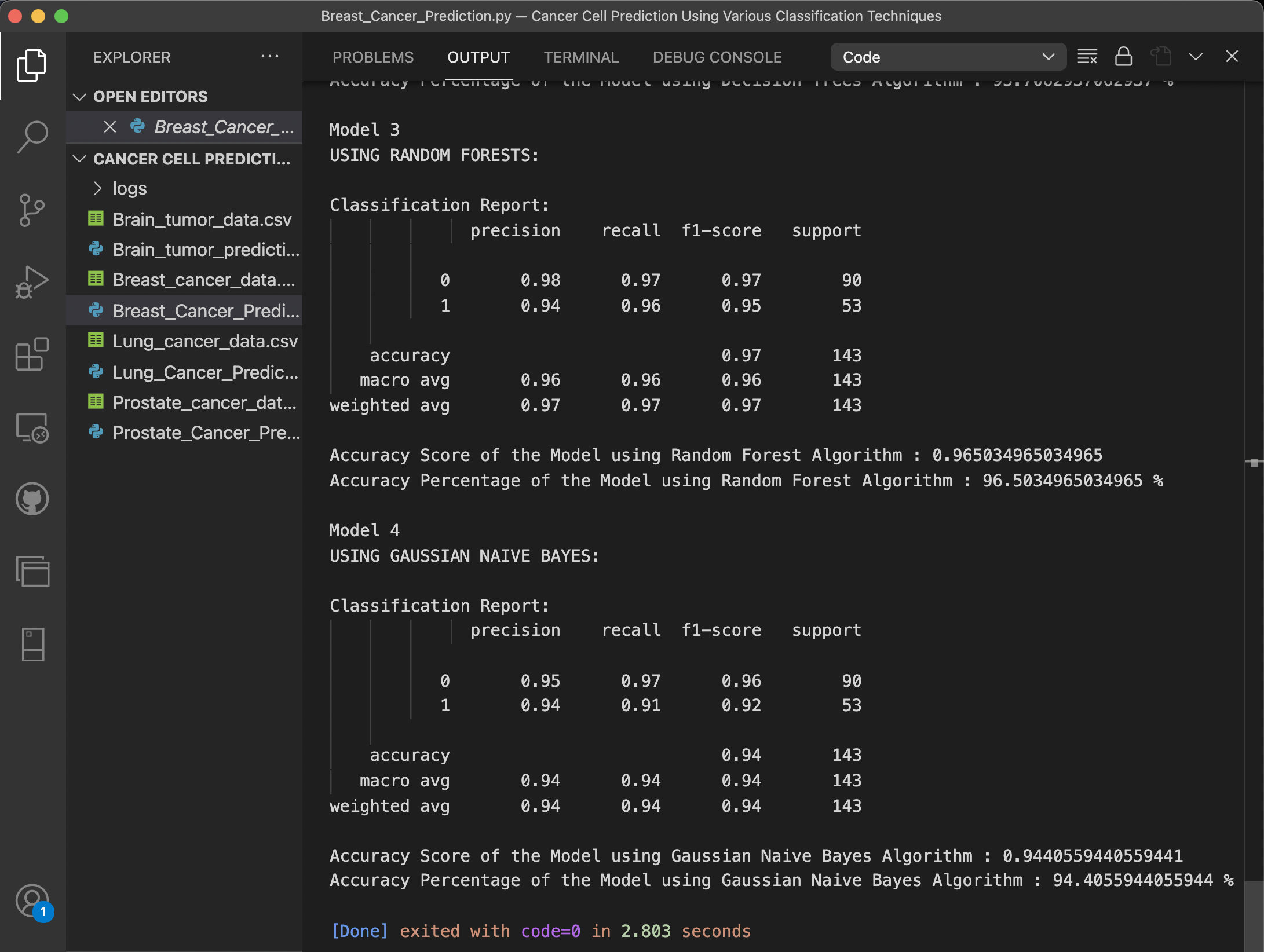The image size is (1264, 952).
Task: Open the Remote Explorer view
Action: tap(32, 427)
